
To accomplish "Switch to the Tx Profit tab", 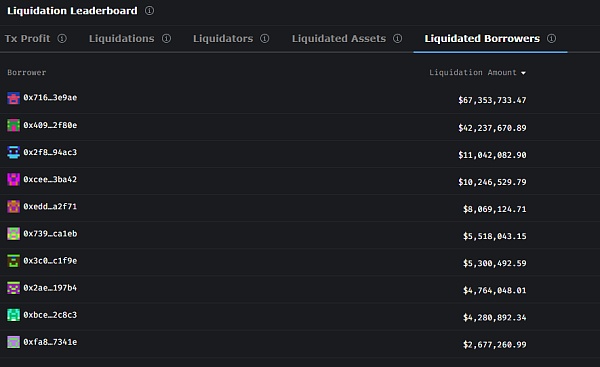I will (27, 38).
